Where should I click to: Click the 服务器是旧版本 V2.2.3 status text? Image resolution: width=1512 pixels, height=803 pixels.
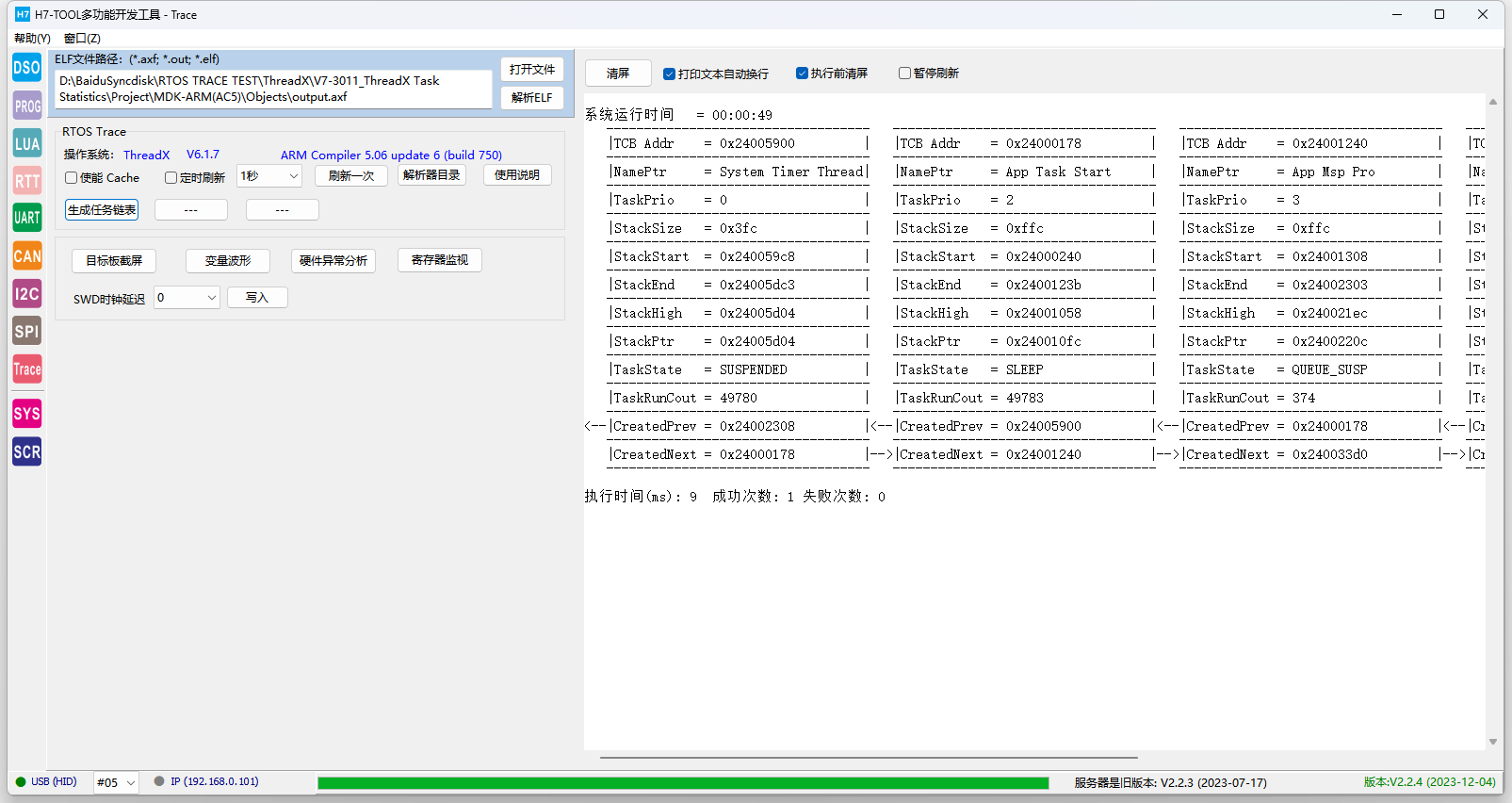pos(1170,782)
